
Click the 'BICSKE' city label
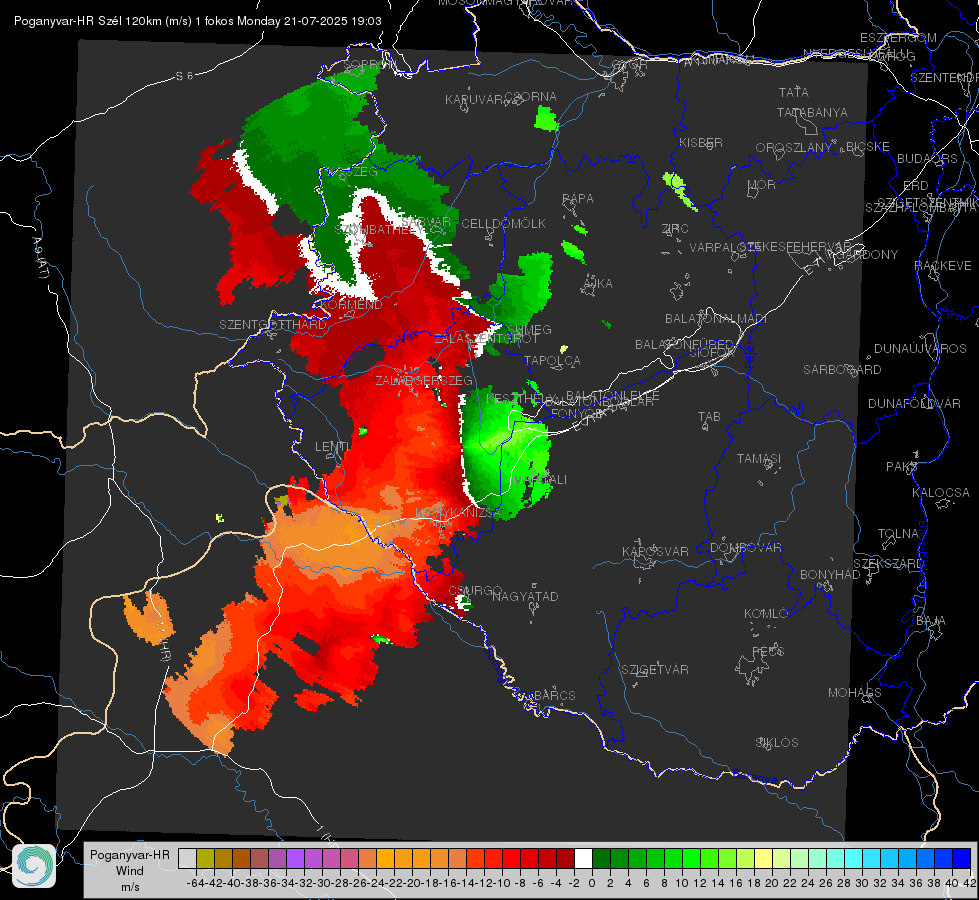(868, 146)
